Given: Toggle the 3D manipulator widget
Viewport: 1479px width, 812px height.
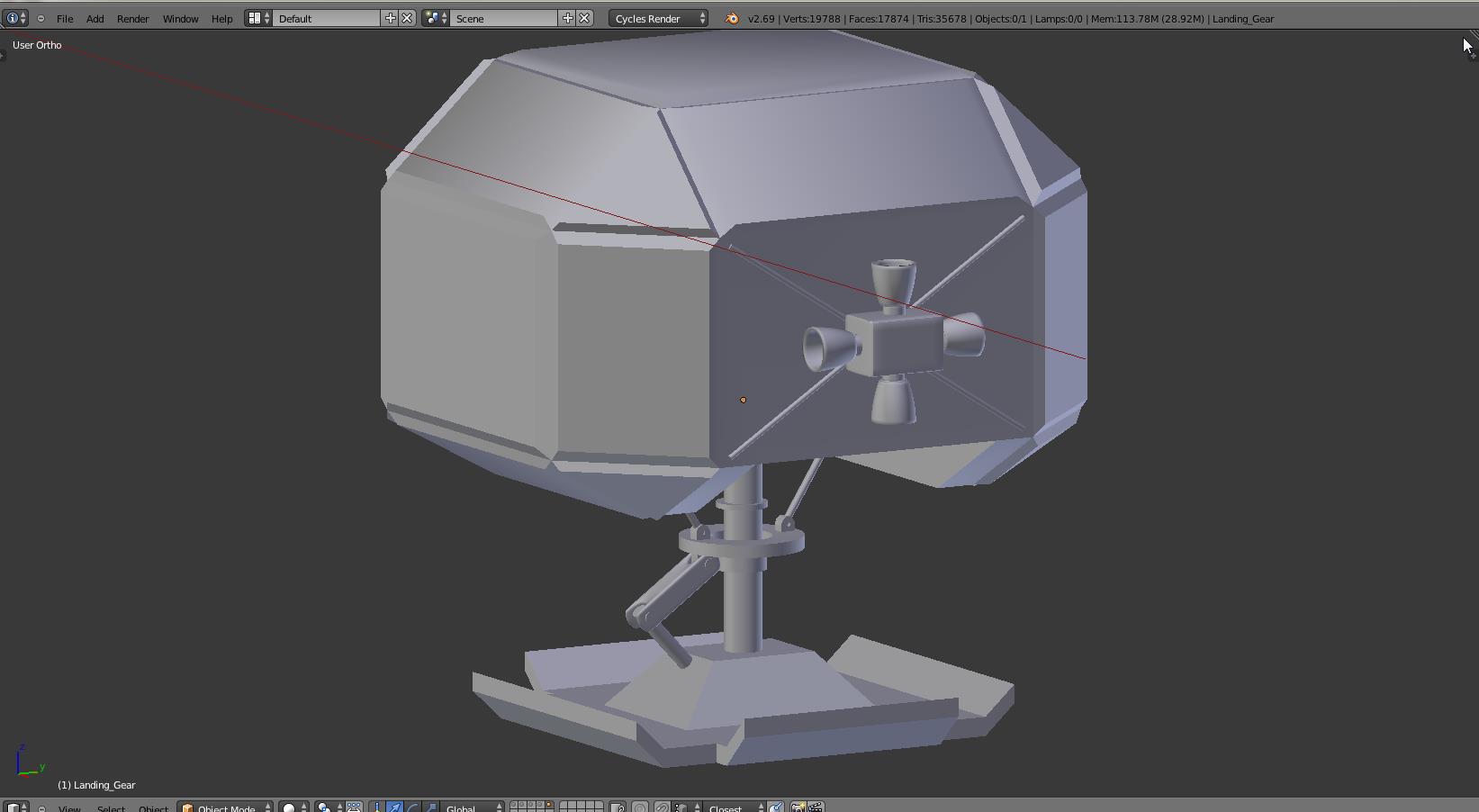Looking at the screenshot, I should click(377, 807).
